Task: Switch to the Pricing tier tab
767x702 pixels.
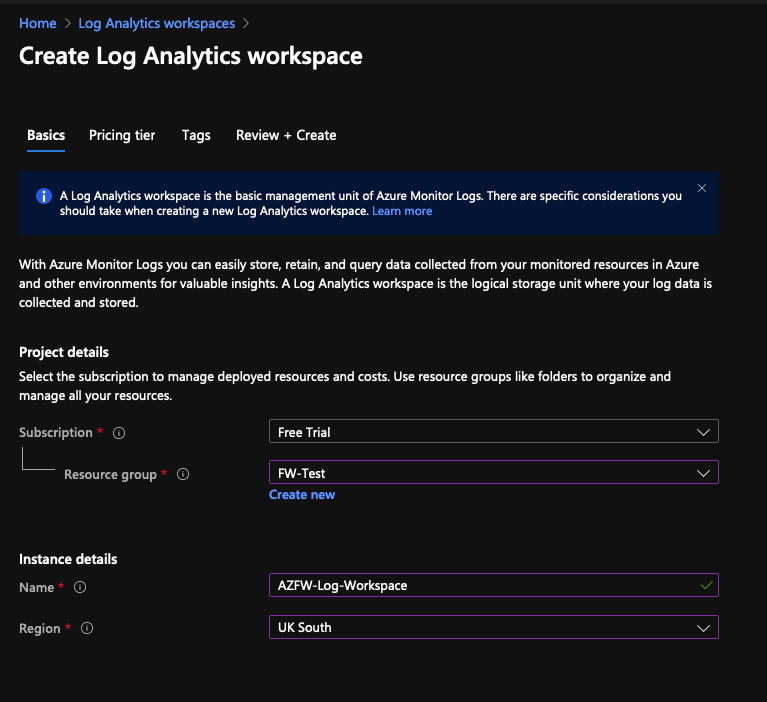Action: click(122, 136)
